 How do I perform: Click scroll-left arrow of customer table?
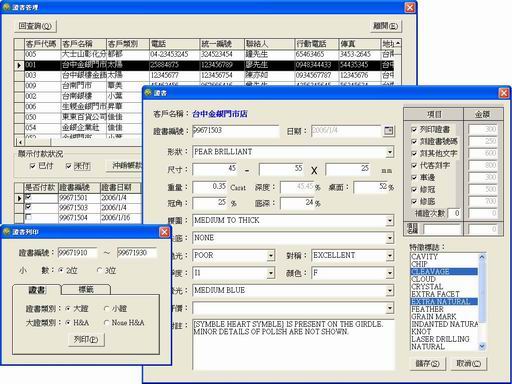click(x=20, y=142)
